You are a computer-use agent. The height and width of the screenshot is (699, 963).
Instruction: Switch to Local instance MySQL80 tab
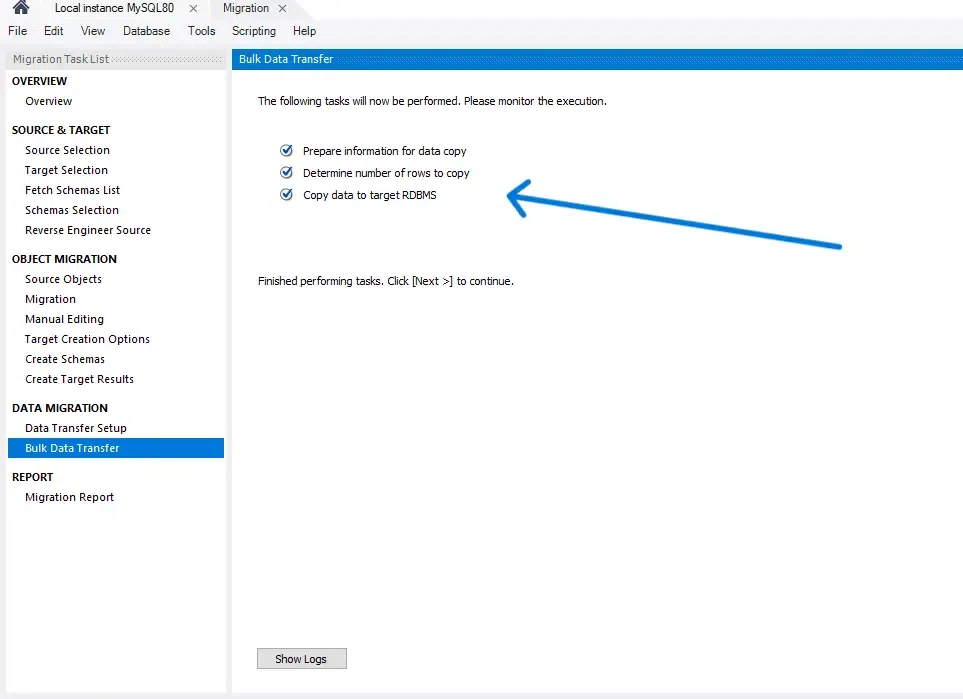point(114,8)
